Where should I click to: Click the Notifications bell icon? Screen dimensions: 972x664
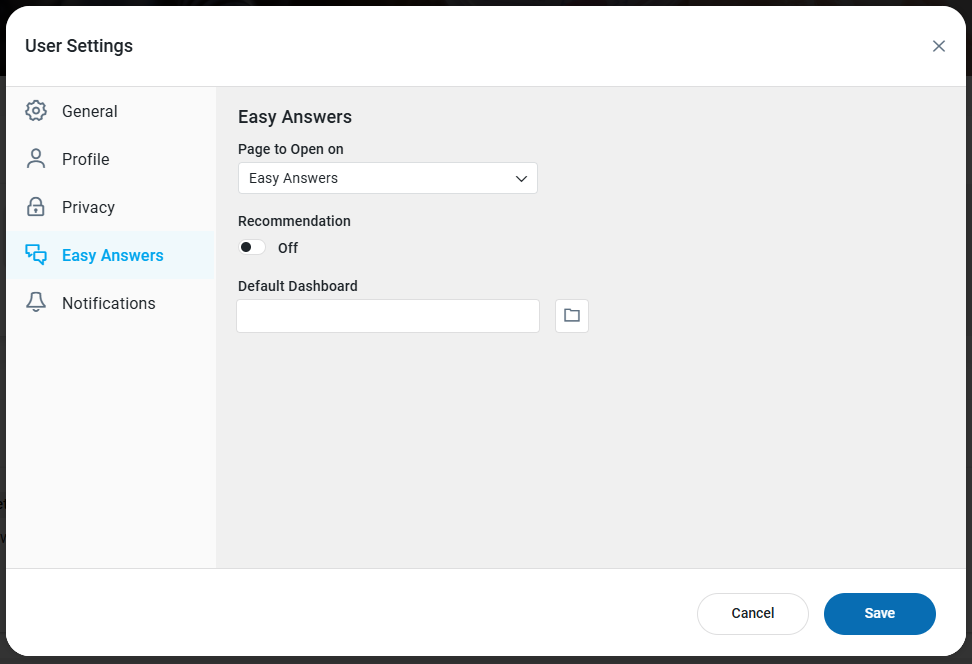pyautogui.click(x=36, y=303)
